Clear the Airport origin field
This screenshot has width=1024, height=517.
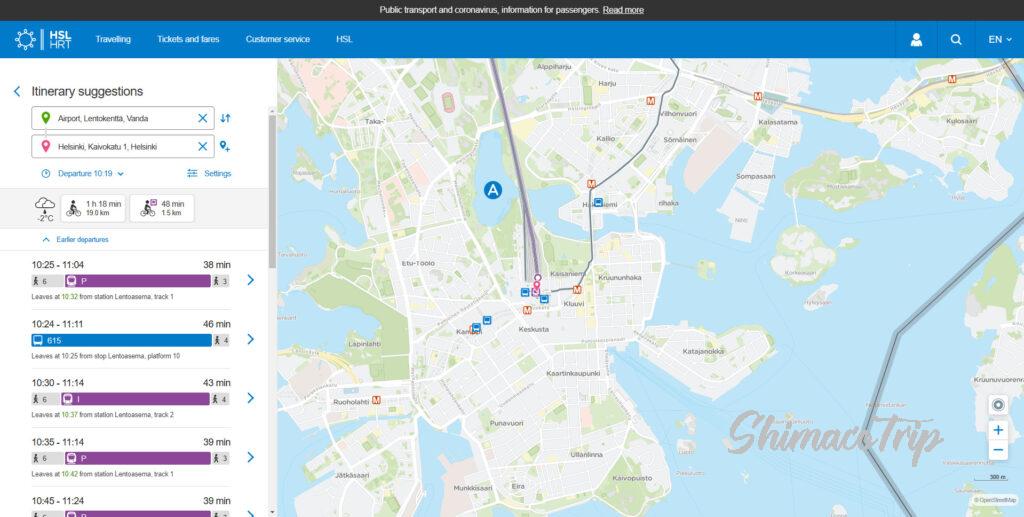coord(203,118)
